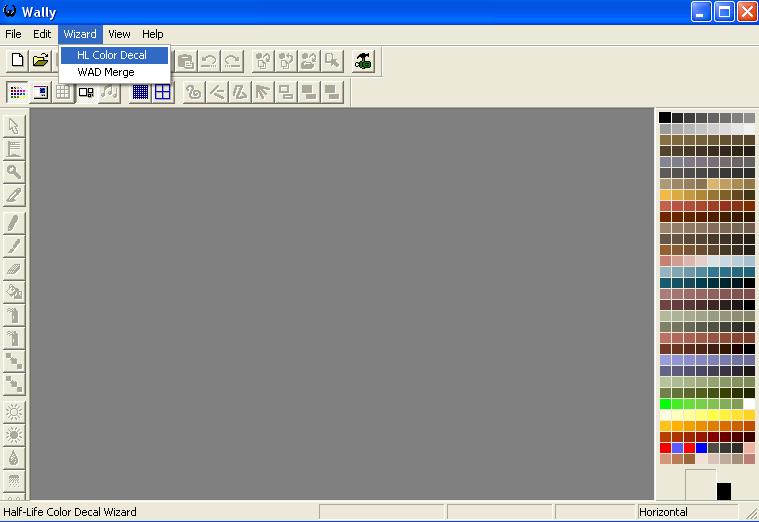The height and width of the screenshot is (522, 759).
Task: Click the Undo arrow icon
Action: click(209, 61)
